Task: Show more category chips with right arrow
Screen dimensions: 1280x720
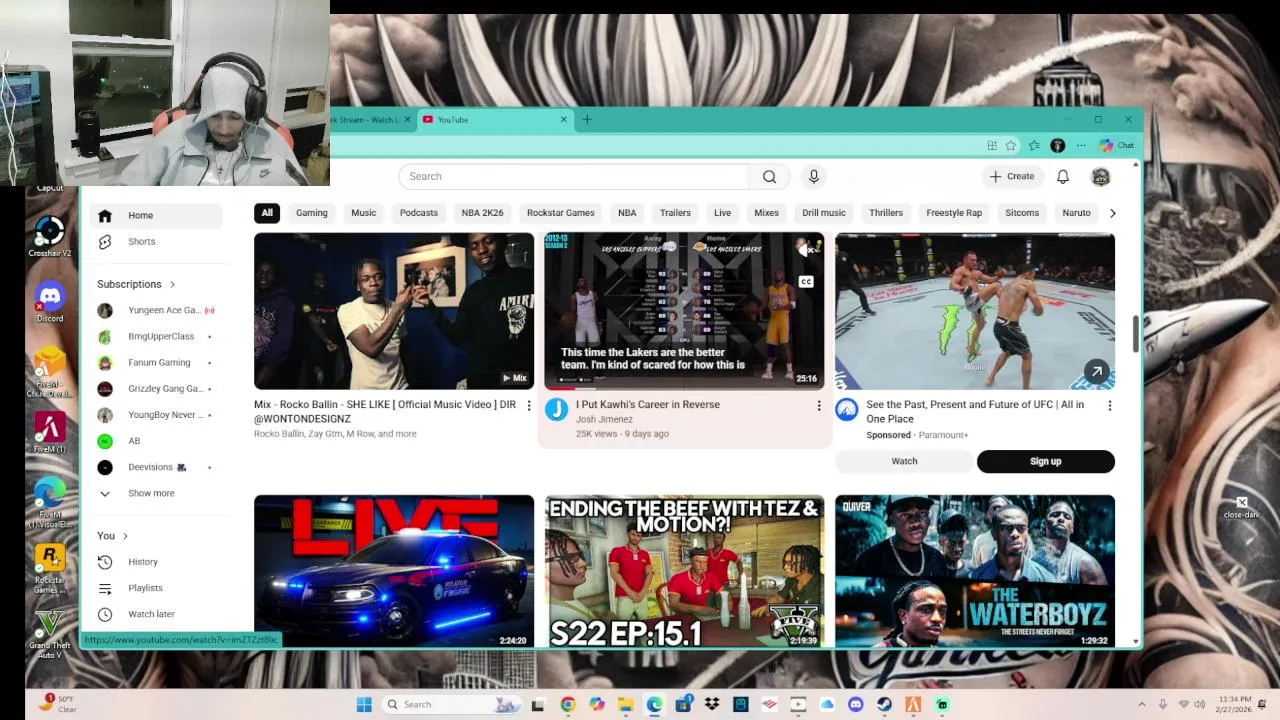Action: pyautogui.click(x=1112, y=213)
